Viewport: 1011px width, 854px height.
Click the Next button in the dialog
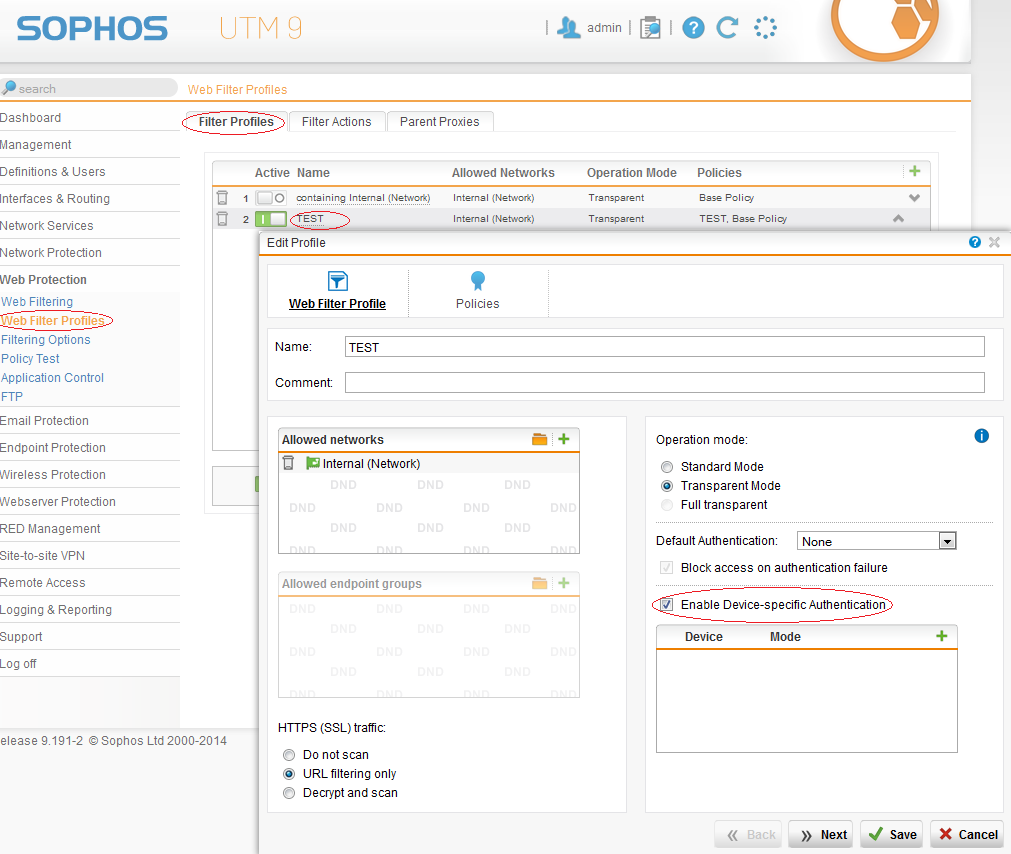[820, 834]
